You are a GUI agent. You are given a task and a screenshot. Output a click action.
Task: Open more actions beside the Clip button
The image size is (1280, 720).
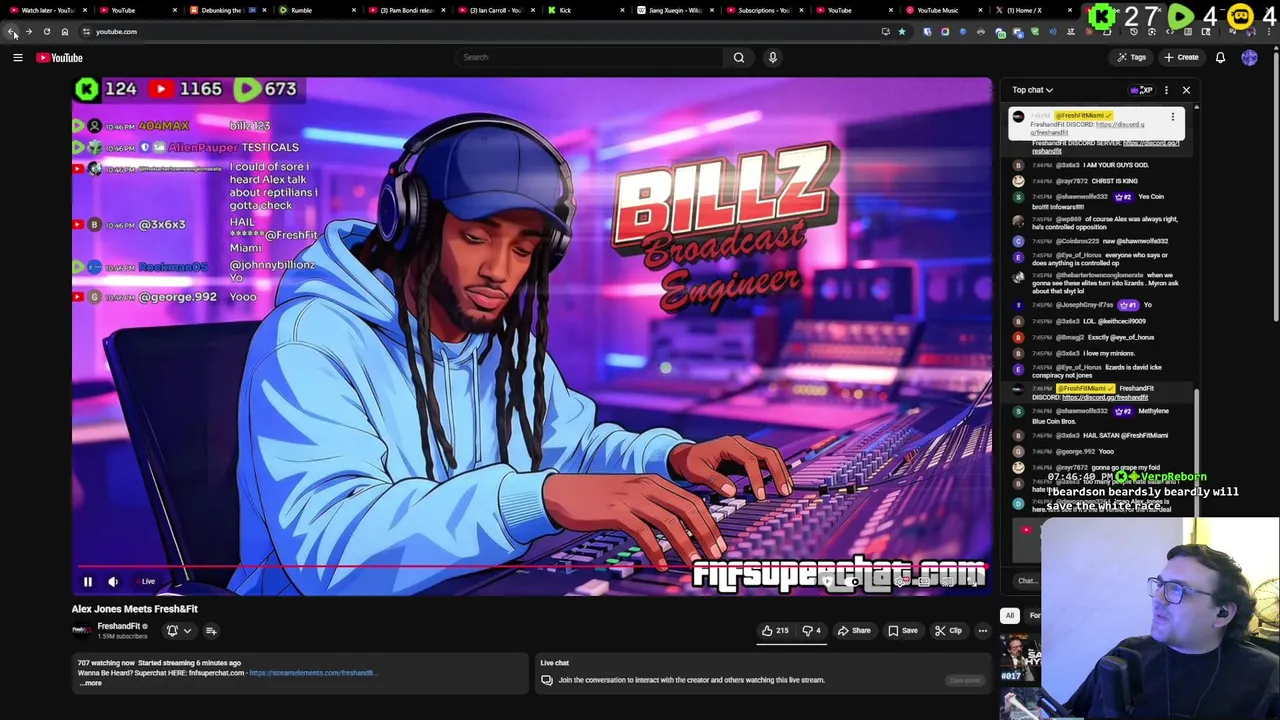pos(982,631)
